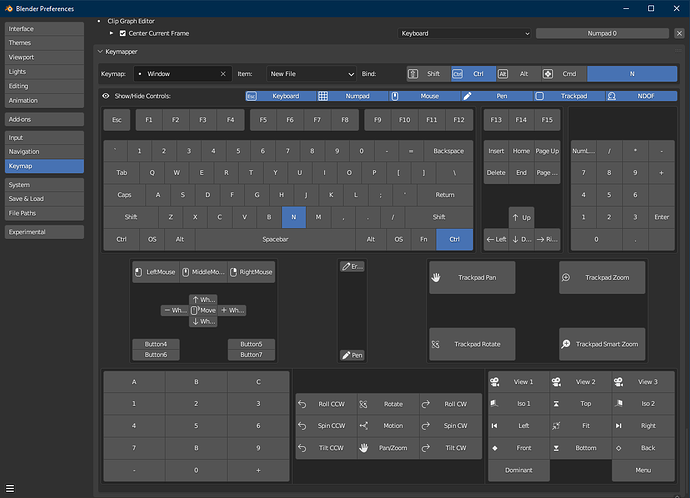Select the Left arrow key

[496, 239]
